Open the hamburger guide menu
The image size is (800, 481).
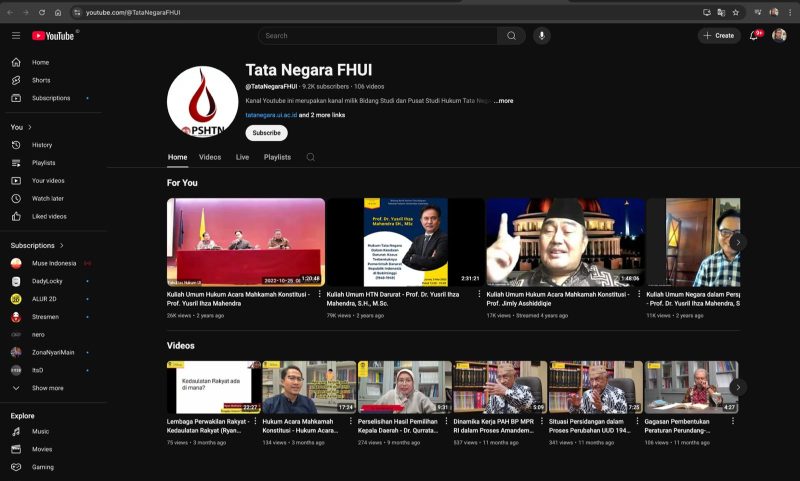click(x=16, y=35)
